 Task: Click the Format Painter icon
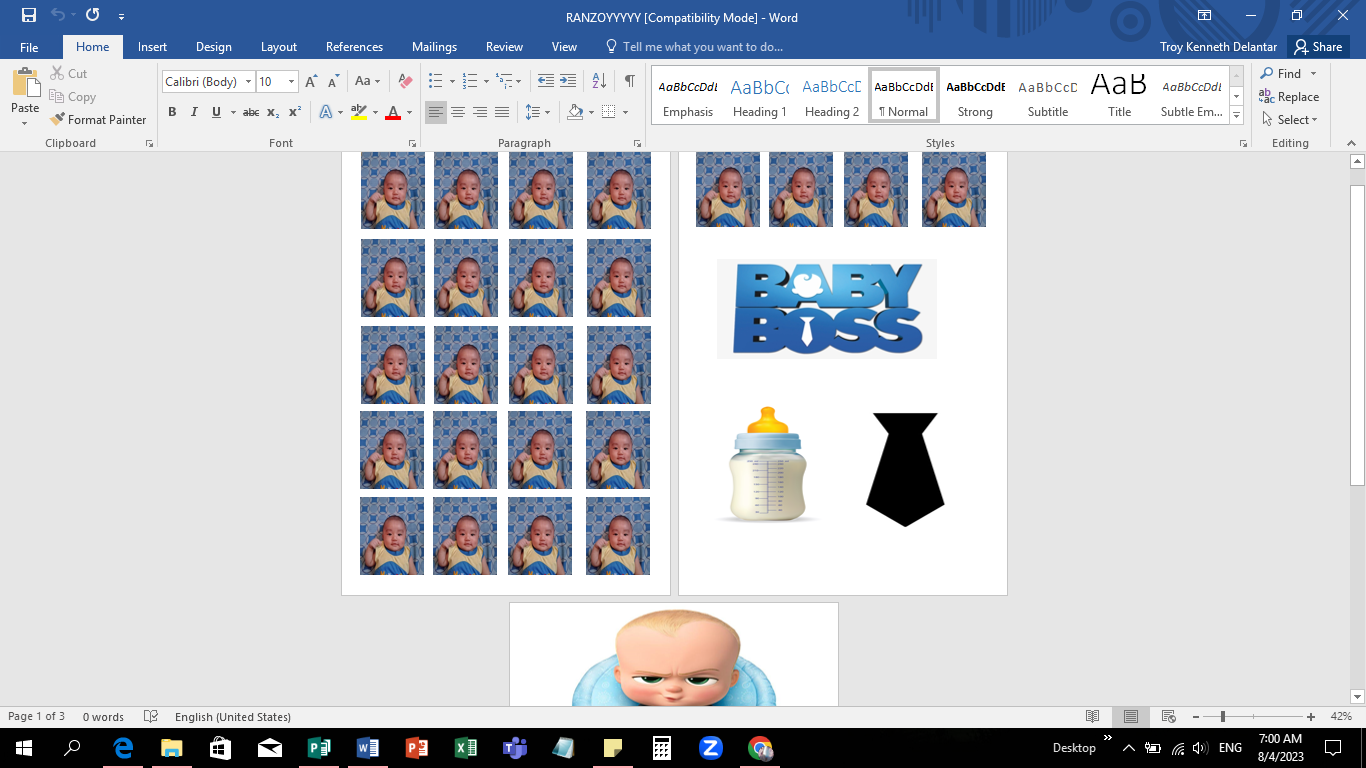tap(55, 119)
